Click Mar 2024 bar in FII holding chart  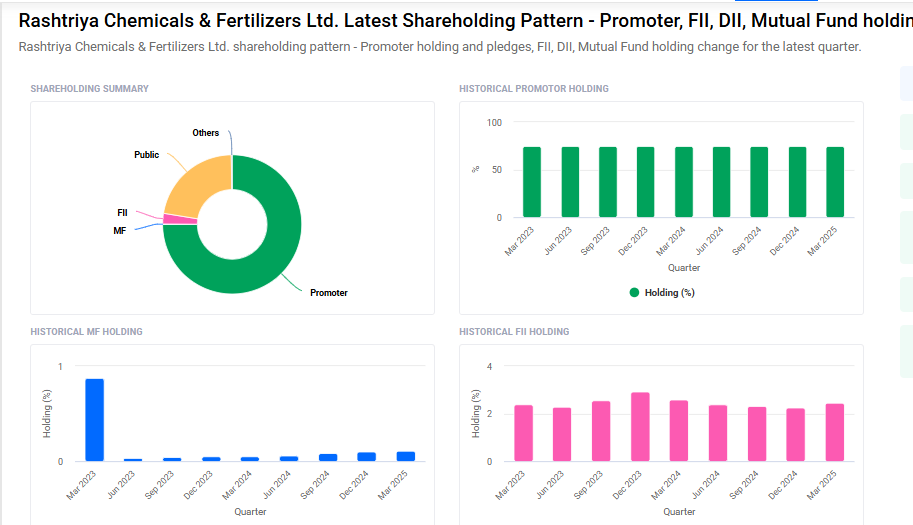click(x=679, y=431)
